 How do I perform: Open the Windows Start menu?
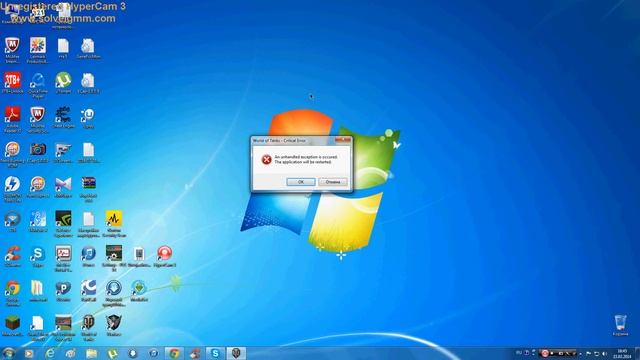click(8, 353)
